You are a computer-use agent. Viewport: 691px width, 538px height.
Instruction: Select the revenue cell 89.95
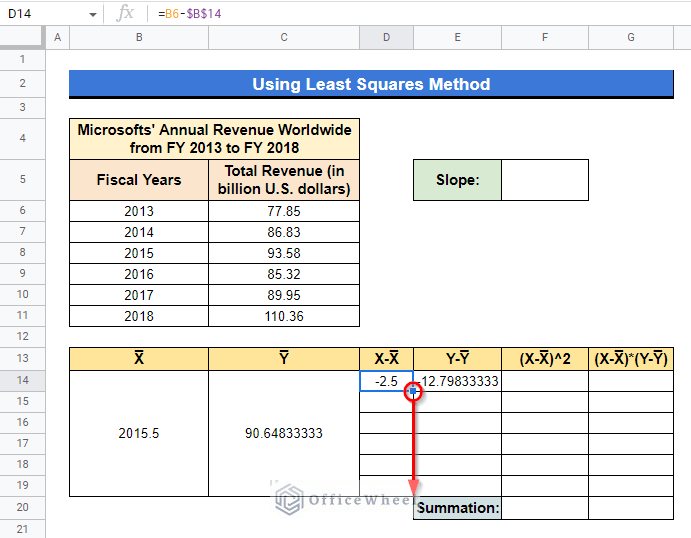pyautogui.click(x=284, y=295)
